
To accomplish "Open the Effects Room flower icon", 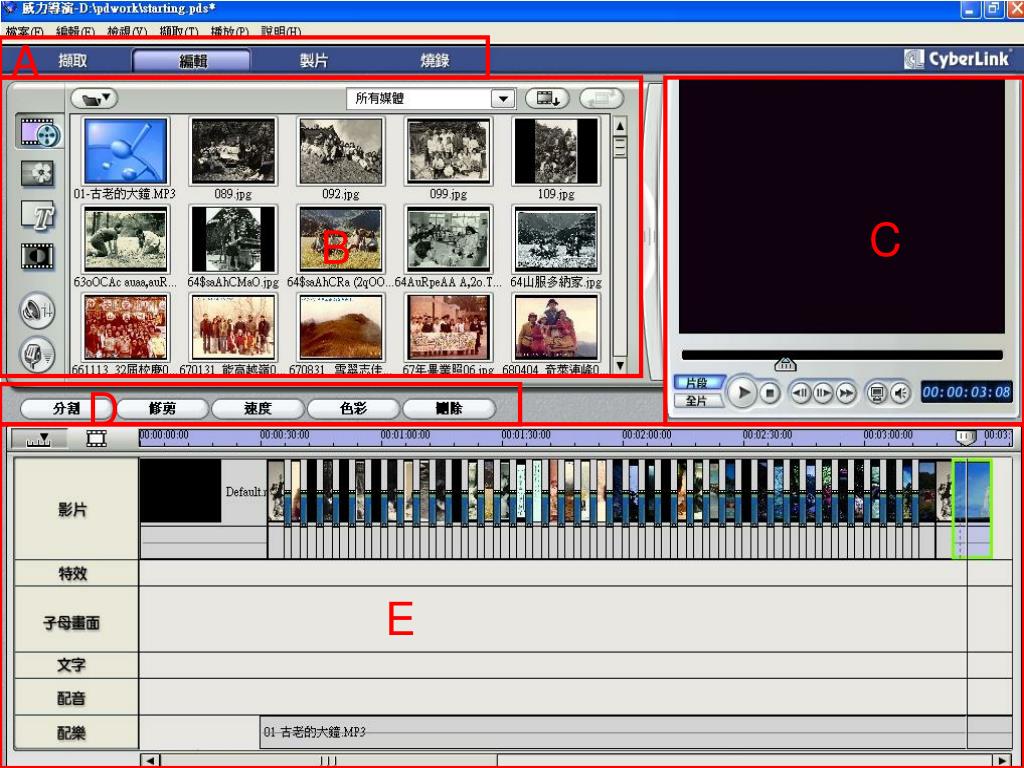I will (38, 174).
